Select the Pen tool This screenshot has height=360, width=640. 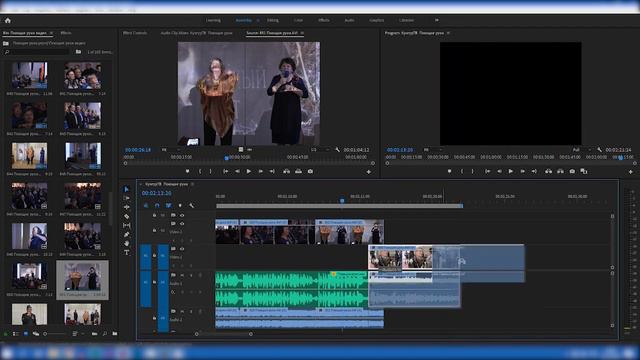[127, 234]
